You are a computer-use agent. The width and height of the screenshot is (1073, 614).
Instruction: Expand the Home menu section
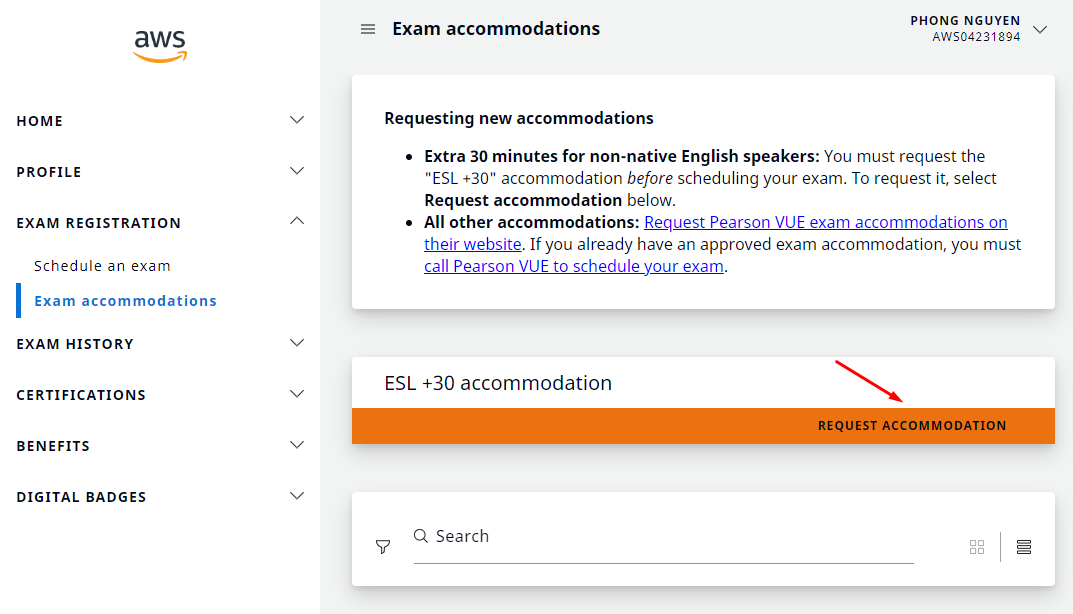coord(296,120)
